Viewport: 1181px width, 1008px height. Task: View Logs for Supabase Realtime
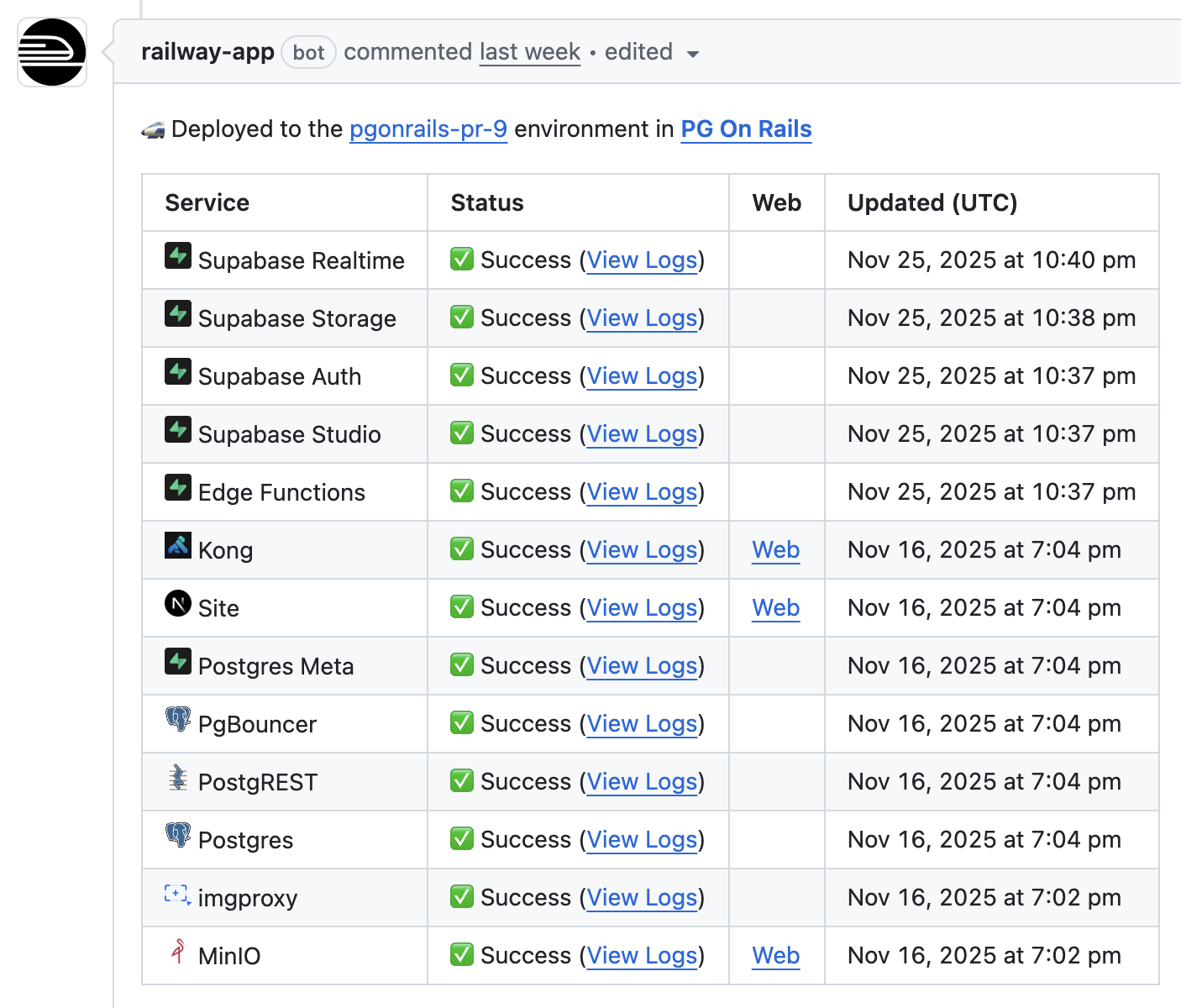pyautogui.click(x=642, y=260)
